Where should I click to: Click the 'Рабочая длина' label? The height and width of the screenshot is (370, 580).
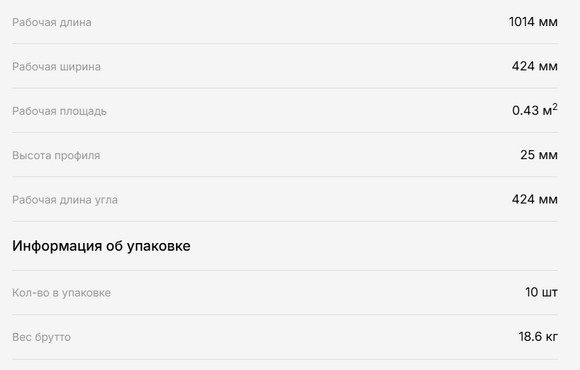click(x=52, y=22)
